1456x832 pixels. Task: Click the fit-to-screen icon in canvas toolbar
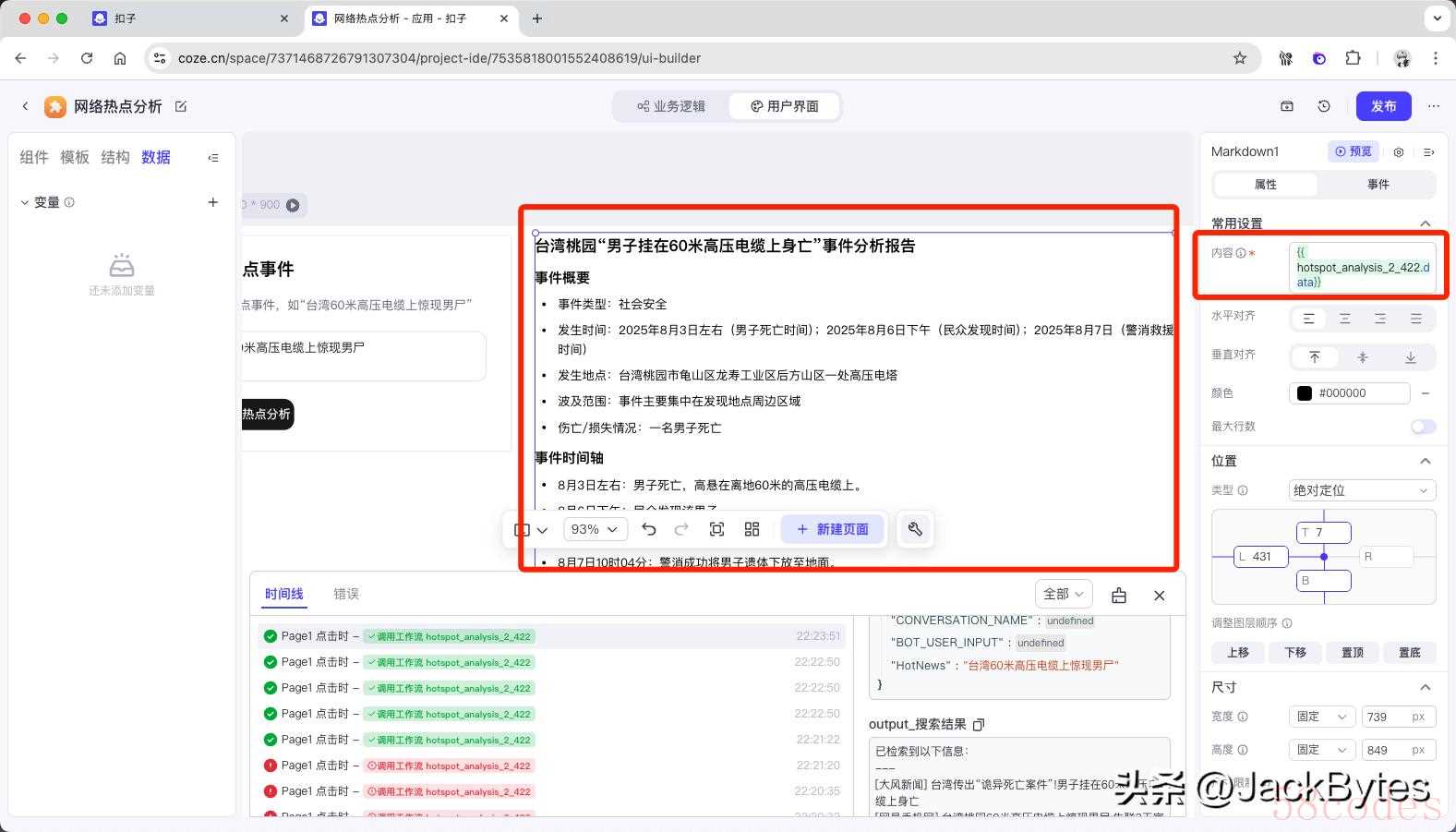[x=716, y=529]
